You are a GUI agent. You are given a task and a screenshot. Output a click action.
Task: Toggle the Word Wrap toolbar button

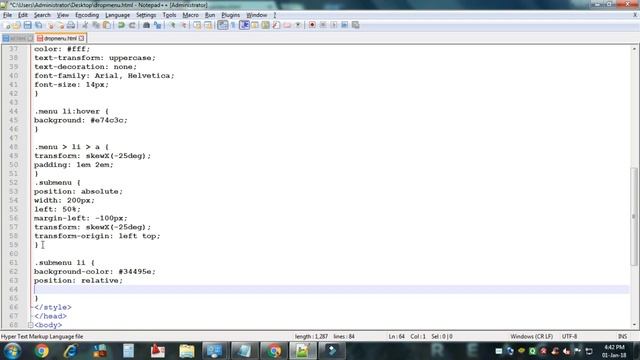pos(222,25)
